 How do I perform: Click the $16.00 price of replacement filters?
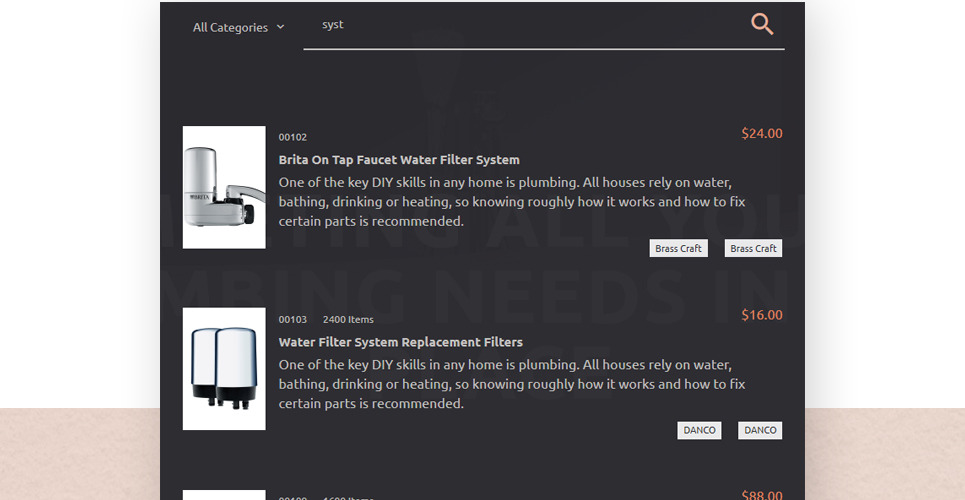[x=761, y=315]
